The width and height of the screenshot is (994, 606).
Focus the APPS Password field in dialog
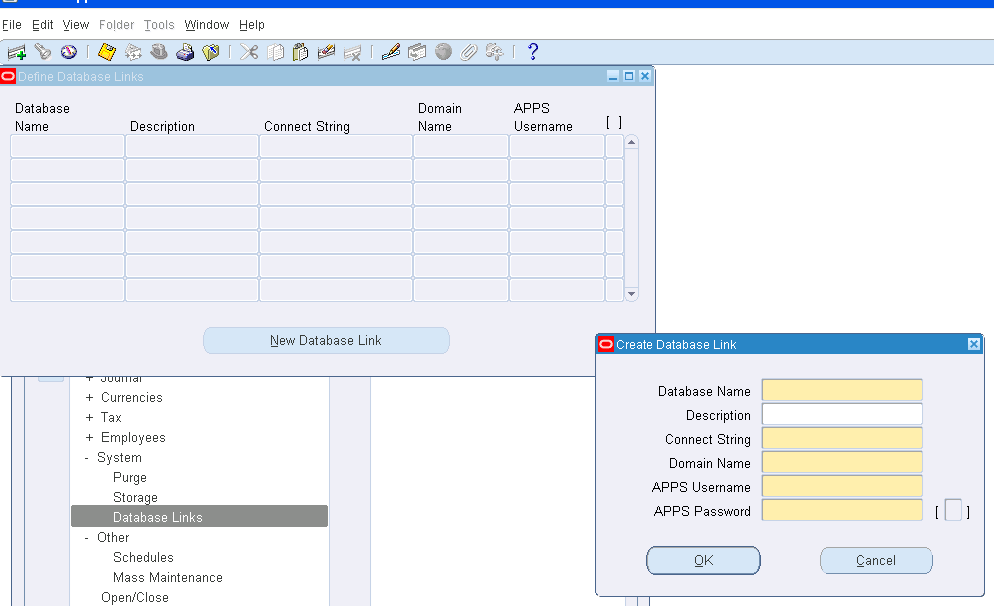(842, 510)
